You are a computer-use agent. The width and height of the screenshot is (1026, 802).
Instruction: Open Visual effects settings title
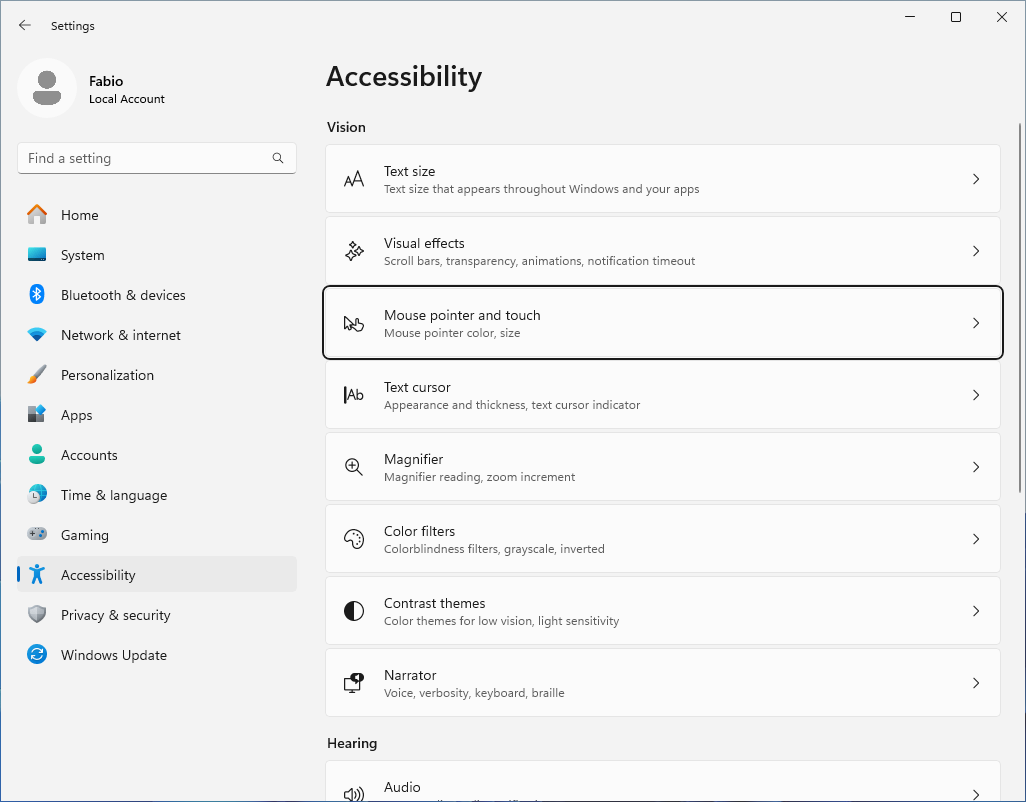(x=424, y=243)
